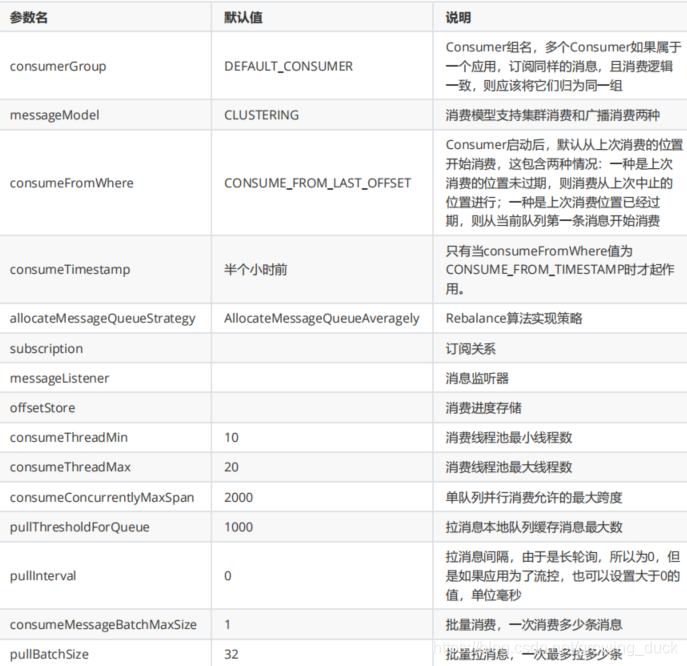Select consumeMessageBatchMaxSize parameter name
687x666 pixels.
[x=103, y=624]
